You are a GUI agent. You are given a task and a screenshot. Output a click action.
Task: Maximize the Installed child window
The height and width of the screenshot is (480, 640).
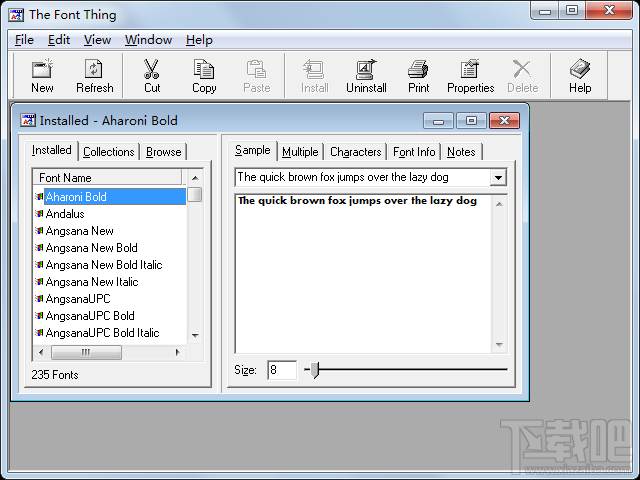pyautogui.click(x=471, y=121)
